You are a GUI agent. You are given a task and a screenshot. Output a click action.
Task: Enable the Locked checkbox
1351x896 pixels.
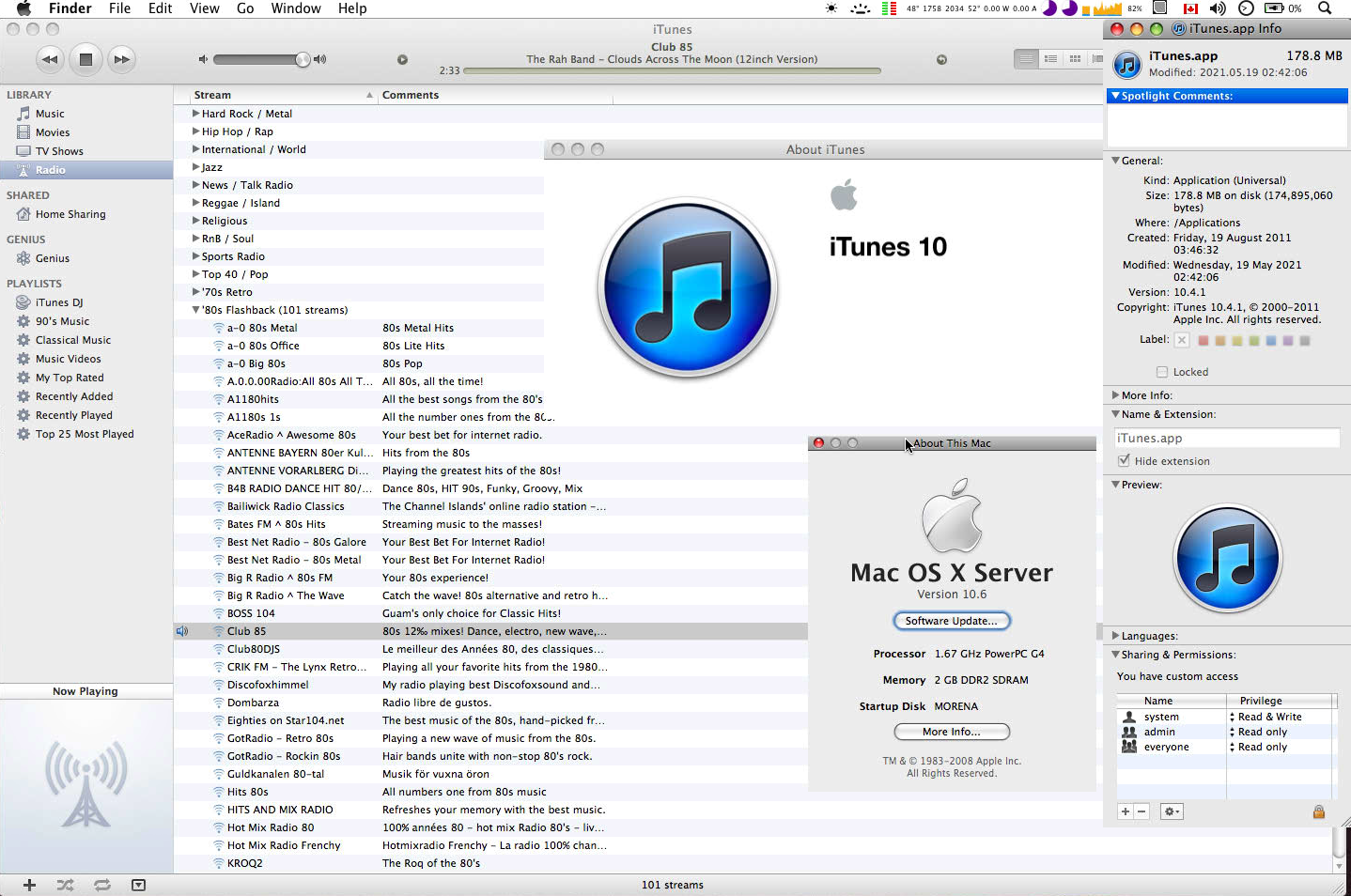1162,372
